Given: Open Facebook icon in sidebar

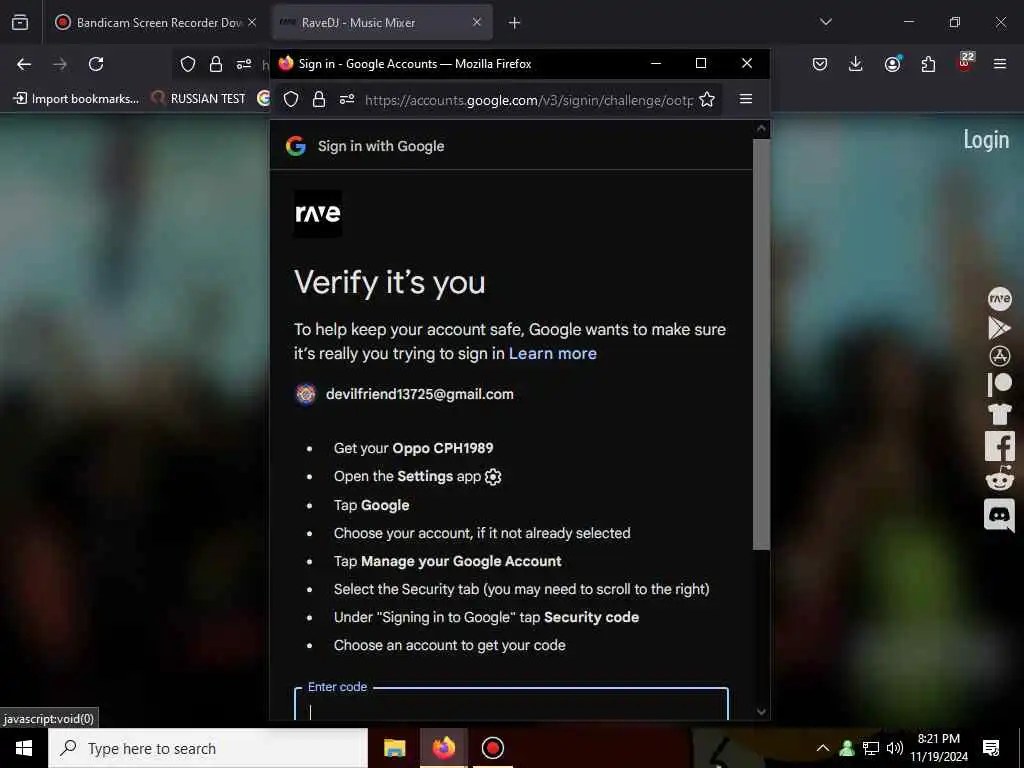Looking at the screenshot, I should click(999, 446).
